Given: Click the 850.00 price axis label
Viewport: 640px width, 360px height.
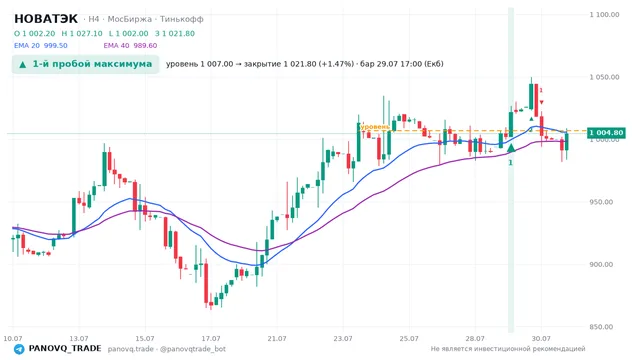Looking at the screenshot, I should [601, 327].
